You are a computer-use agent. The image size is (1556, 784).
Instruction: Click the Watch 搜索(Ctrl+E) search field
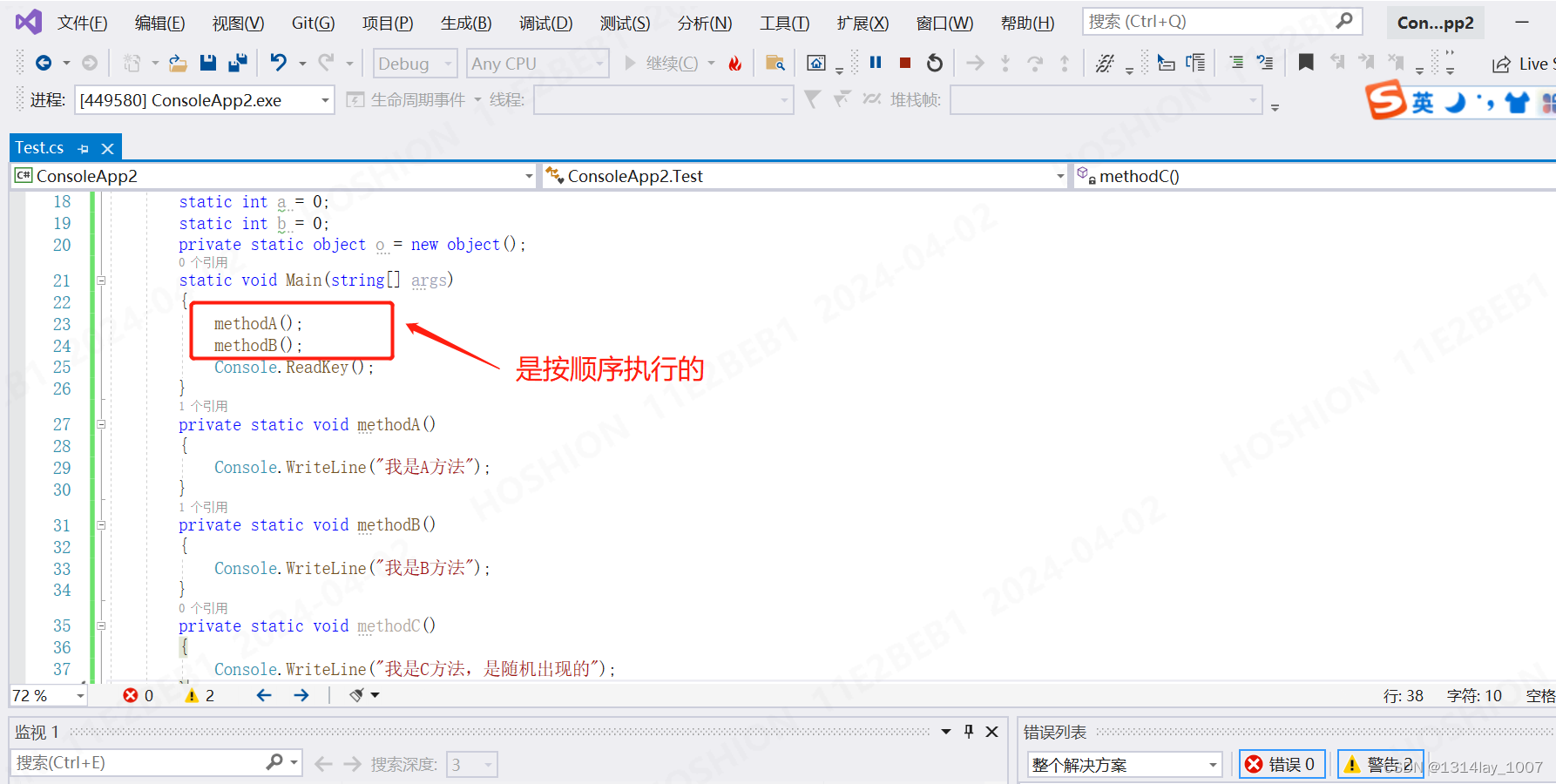[157, 763]
